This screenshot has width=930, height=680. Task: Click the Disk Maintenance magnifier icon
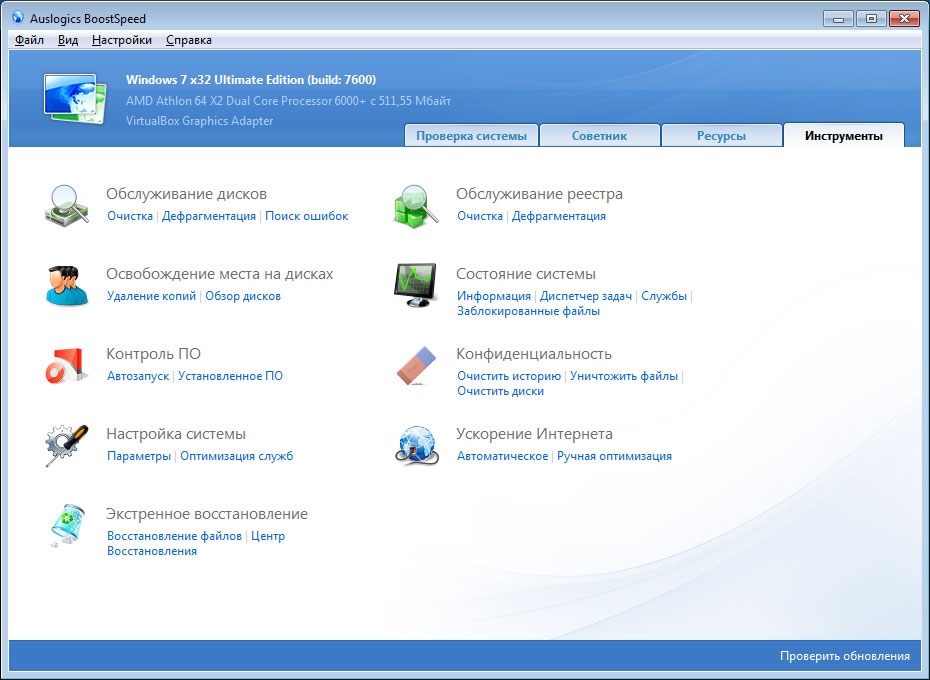(x=68, y=205)
